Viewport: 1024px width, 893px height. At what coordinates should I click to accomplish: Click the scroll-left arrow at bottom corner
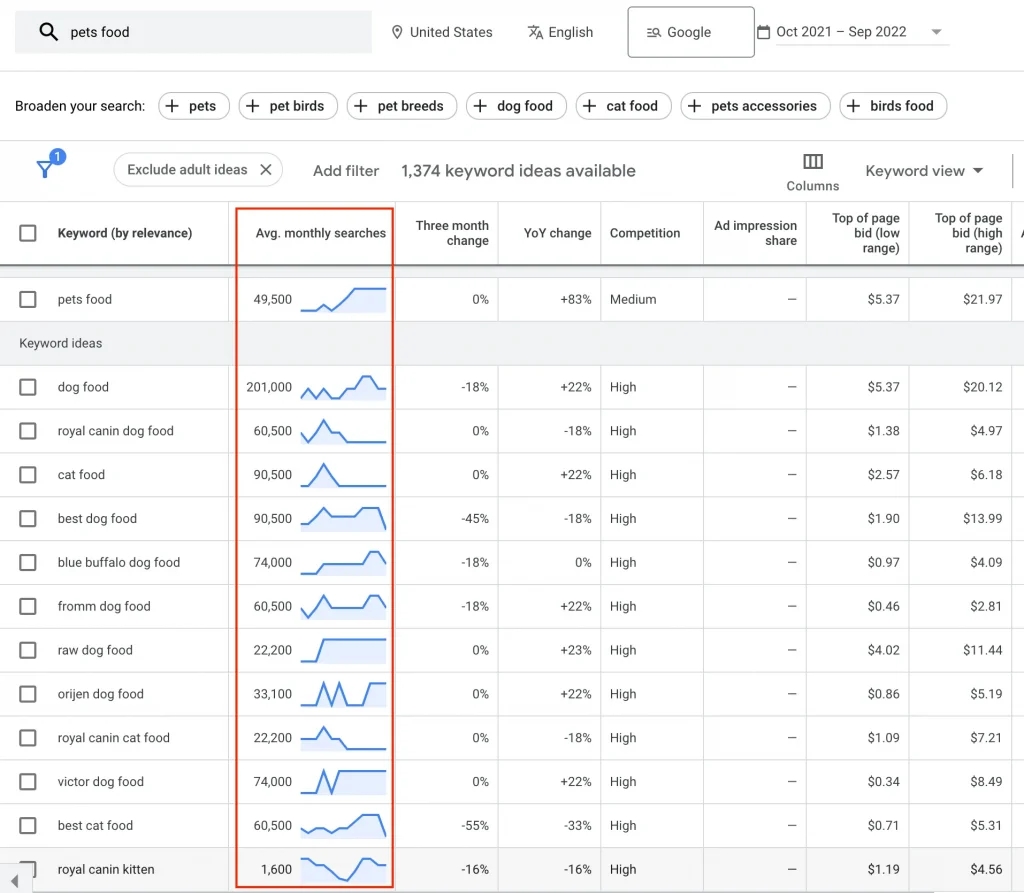click(x=14, y=881)
